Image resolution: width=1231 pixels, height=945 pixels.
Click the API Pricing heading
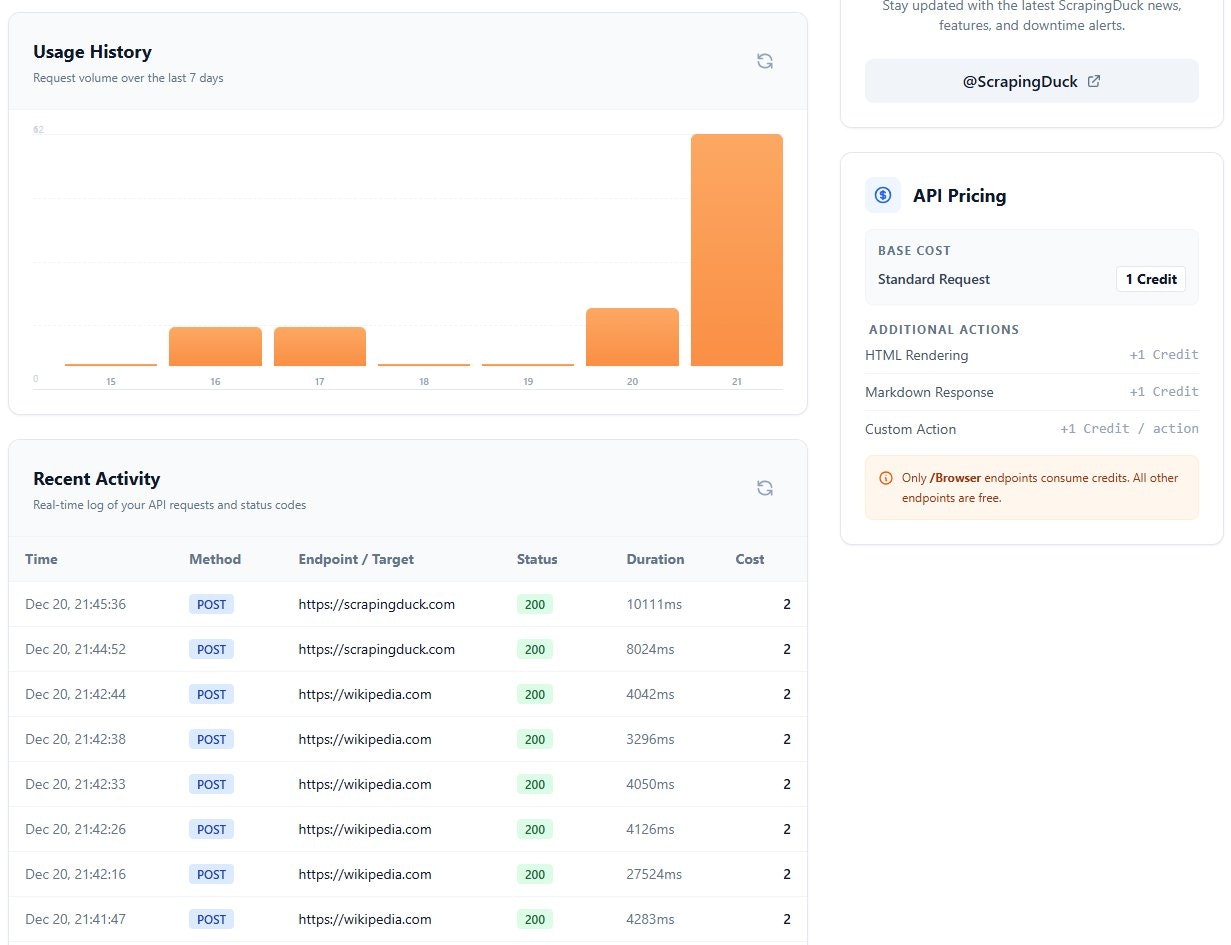click(959, 196)
